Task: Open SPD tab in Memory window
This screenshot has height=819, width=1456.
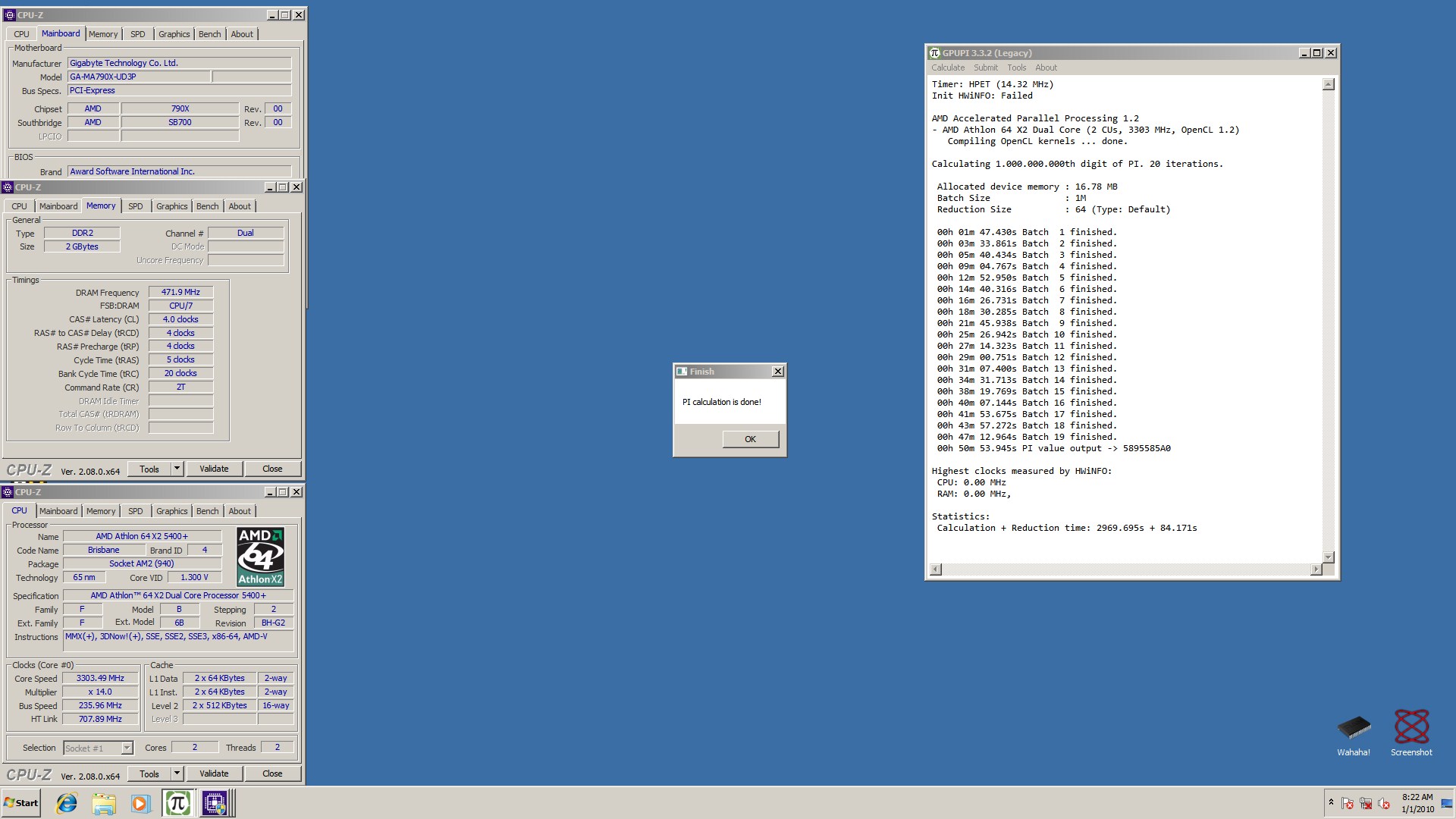Action: tap(136, 206)
